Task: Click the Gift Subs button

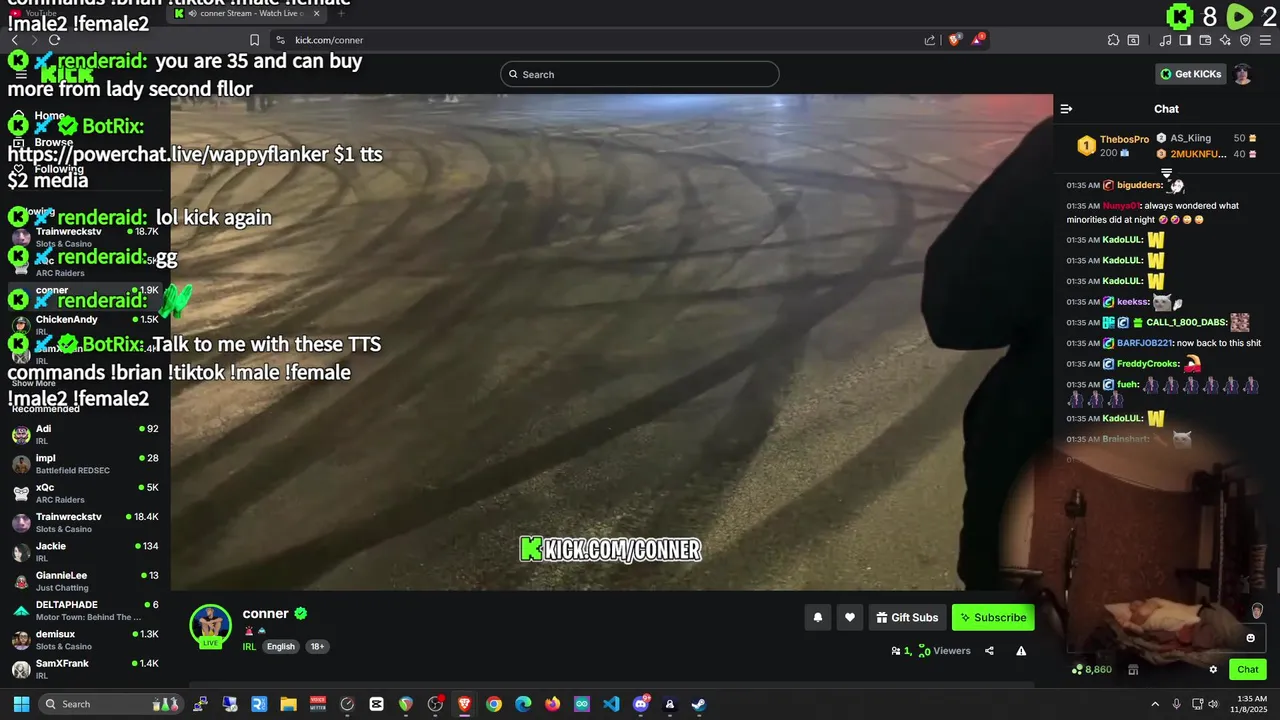Action: point(907,618)
